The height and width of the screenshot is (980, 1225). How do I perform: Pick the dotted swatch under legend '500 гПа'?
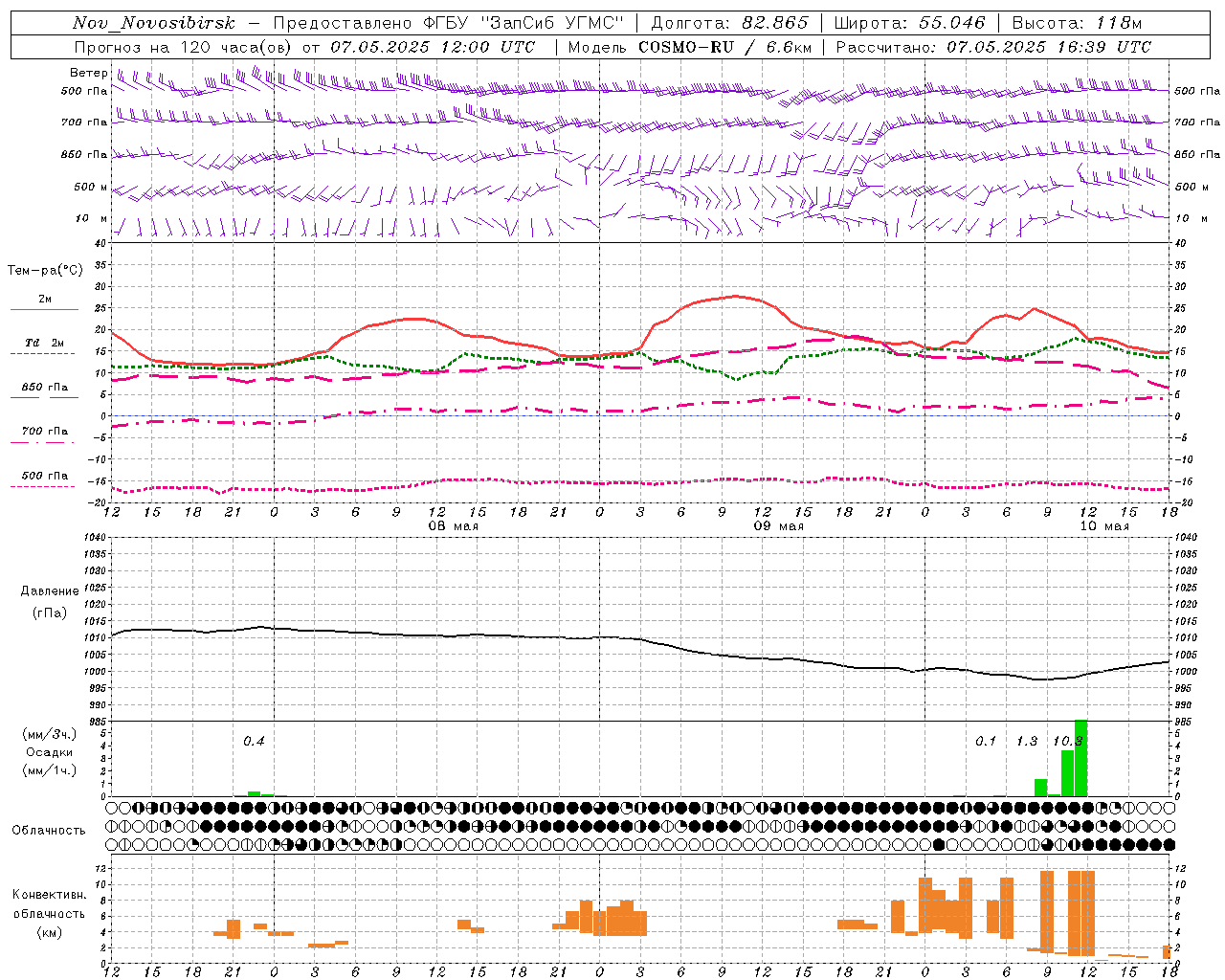click(43, 487)
